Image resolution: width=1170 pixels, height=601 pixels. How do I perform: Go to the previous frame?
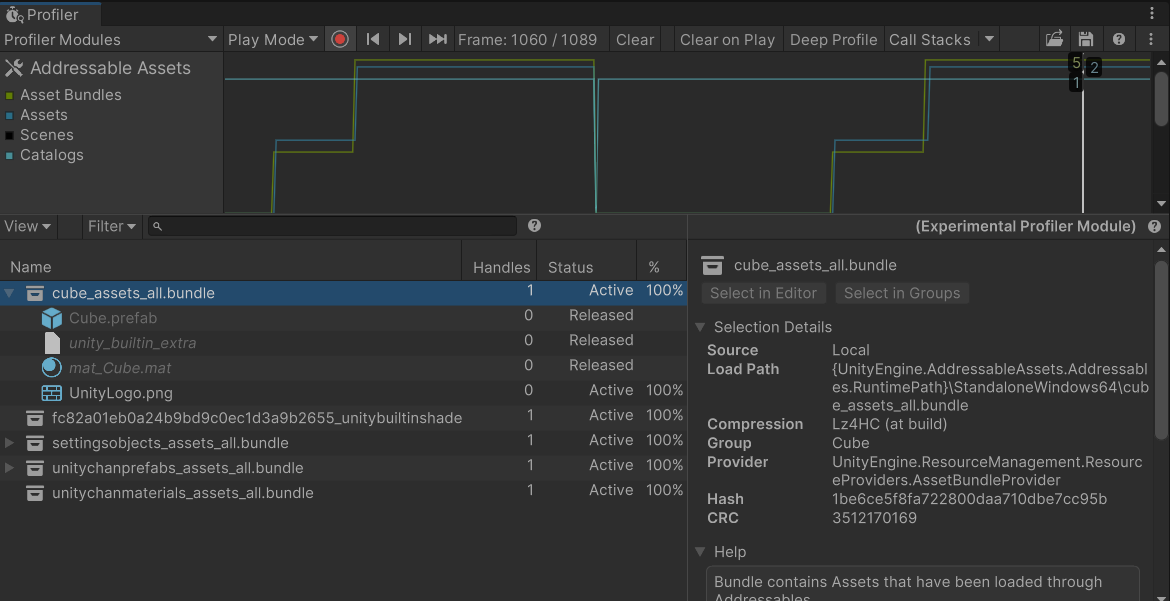coord(373,40)
